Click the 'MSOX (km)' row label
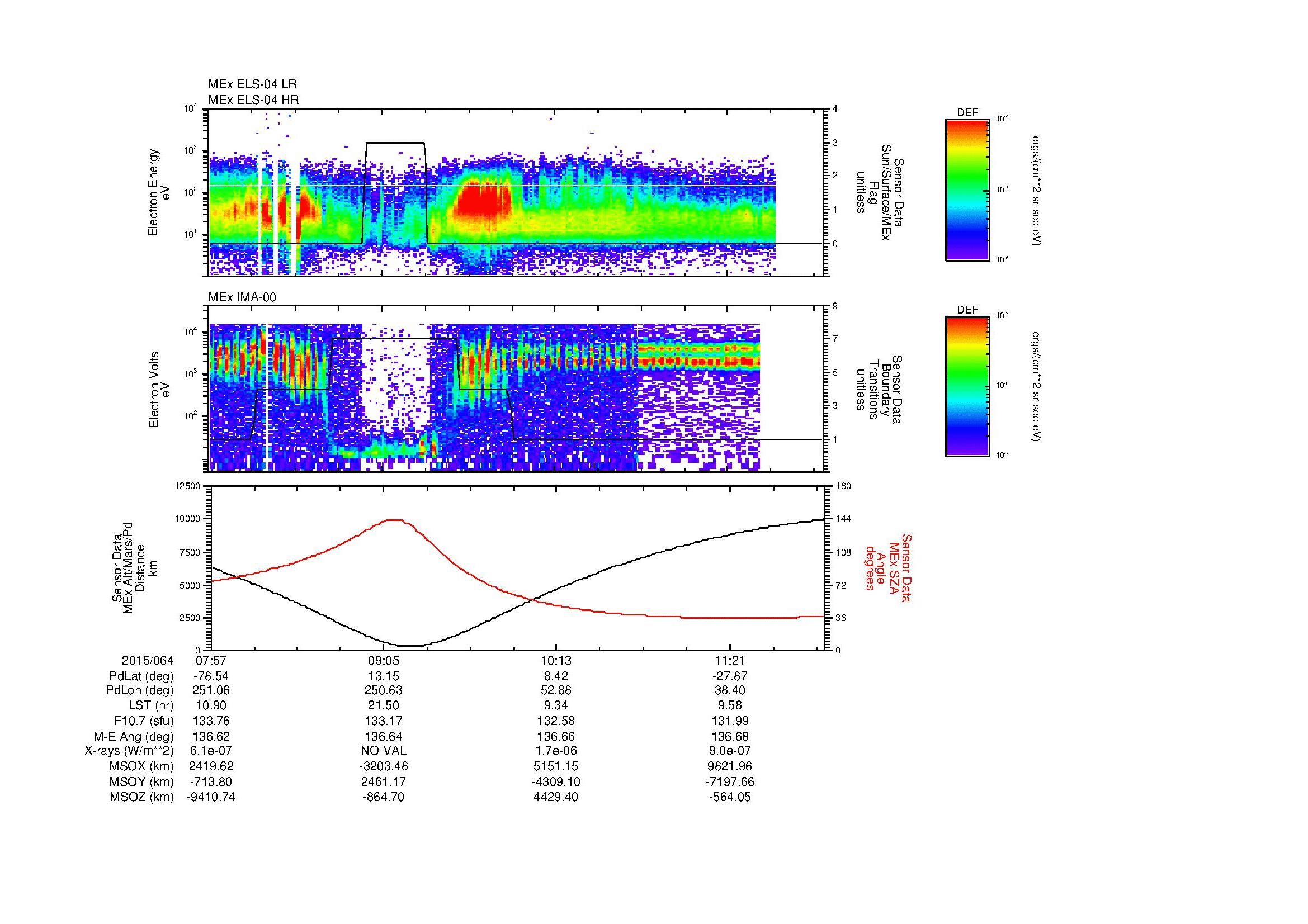This screenshot has height=924, width=1308. pos(142,767)
